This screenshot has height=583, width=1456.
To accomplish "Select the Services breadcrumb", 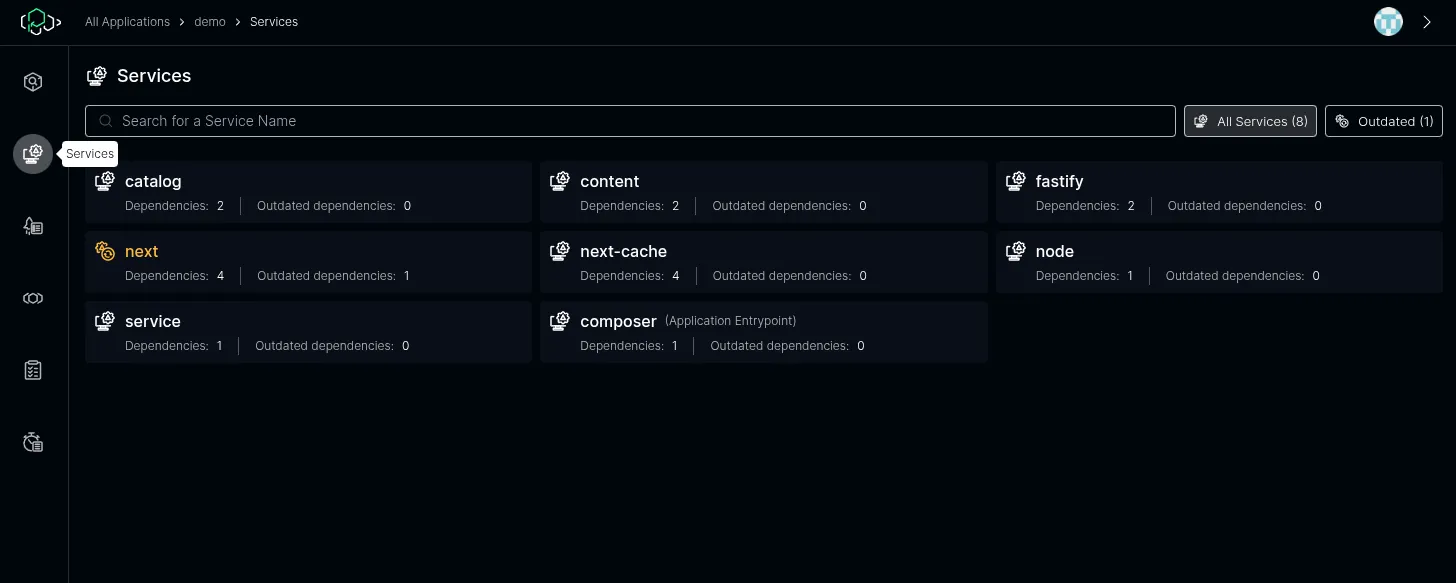I will click(x=274, y=22).
